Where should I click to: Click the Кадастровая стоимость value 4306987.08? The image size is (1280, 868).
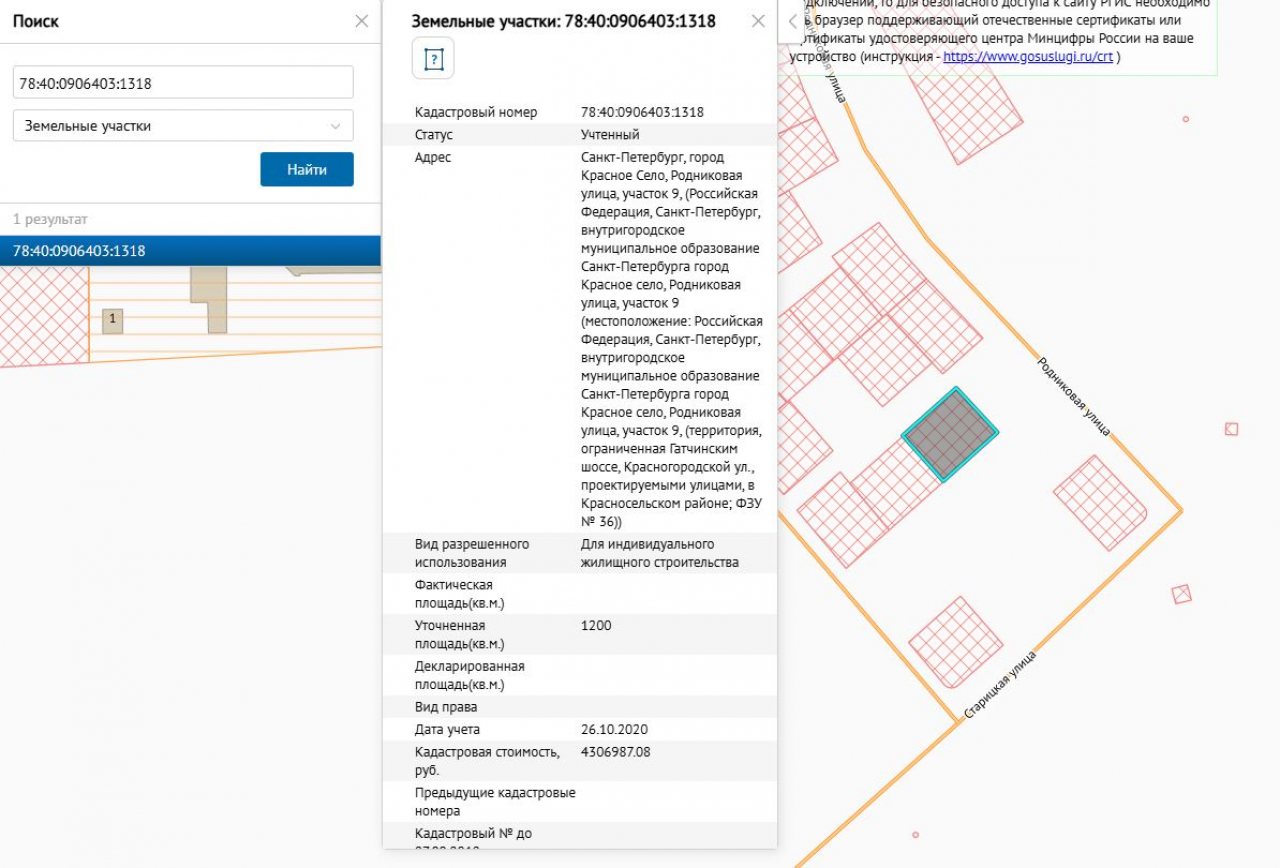coord(615,752)
